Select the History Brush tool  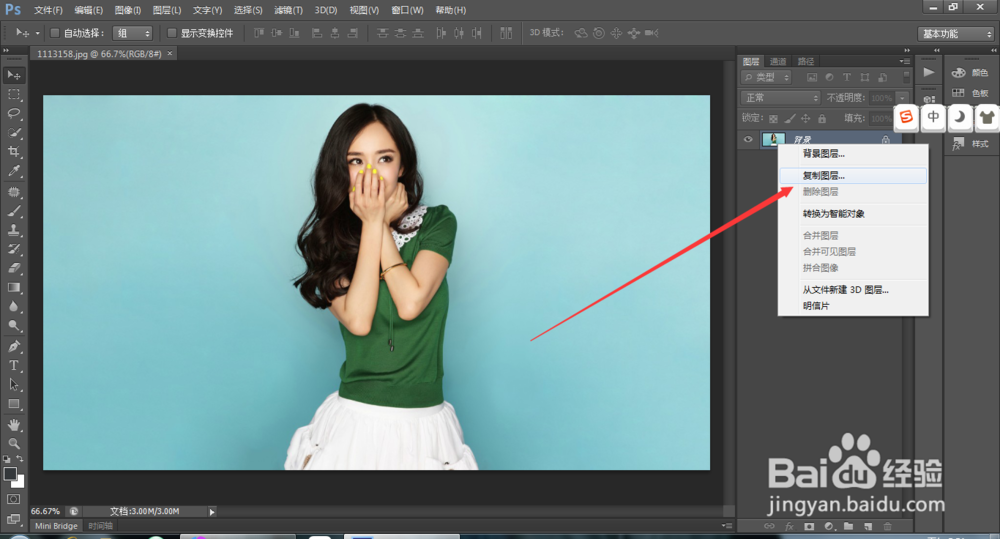(13, 249)
